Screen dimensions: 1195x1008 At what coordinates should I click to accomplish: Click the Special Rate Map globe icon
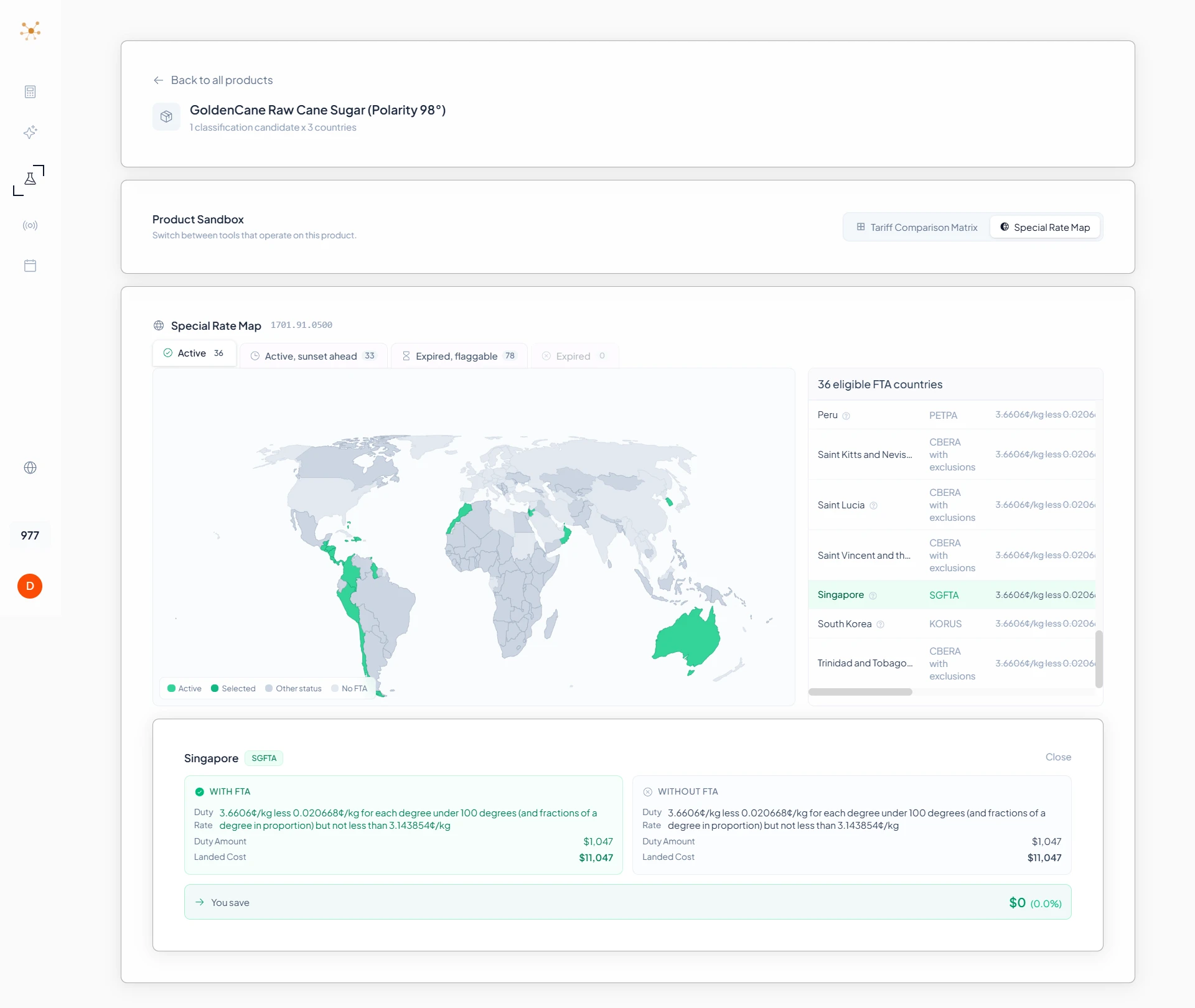(159, 325)
